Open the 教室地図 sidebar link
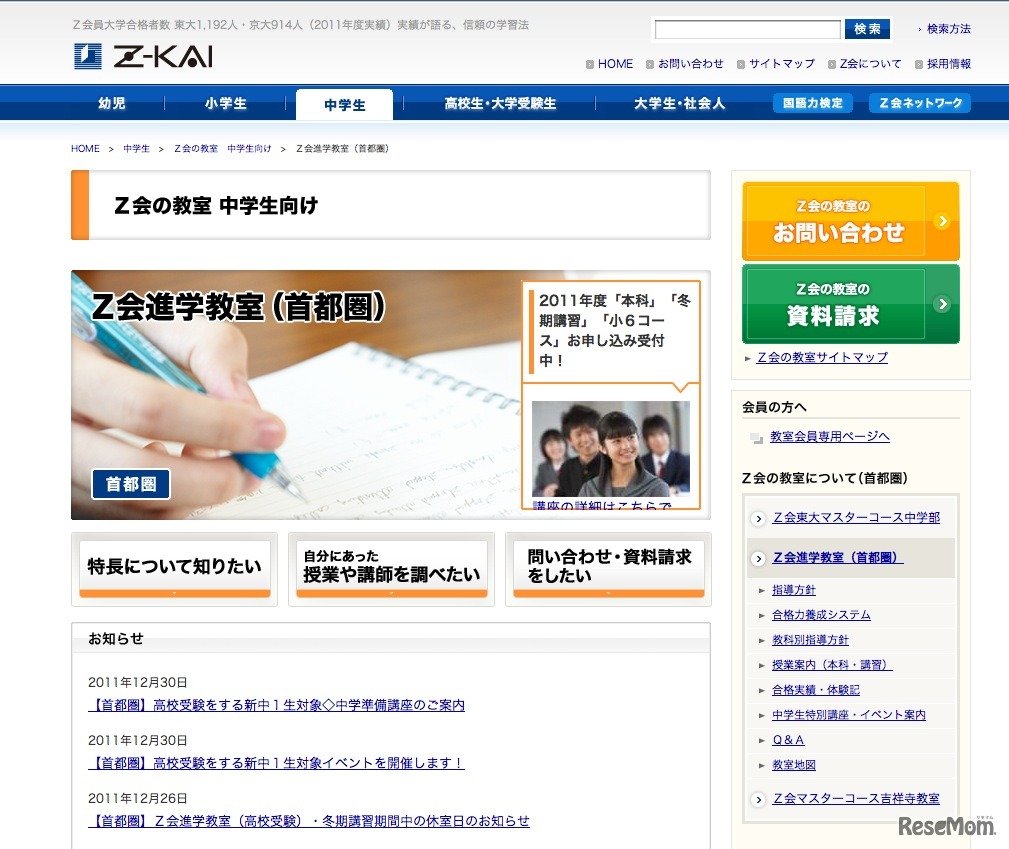This screenshot has width=1009, height=849. [793, 766]
